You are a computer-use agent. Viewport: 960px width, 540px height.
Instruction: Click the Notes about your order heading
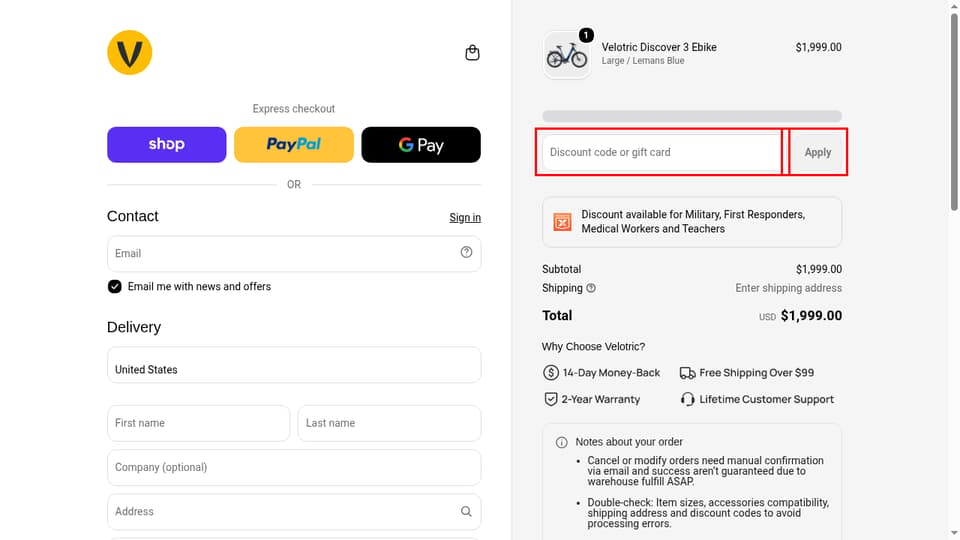pyautogui.click(x=629, y=442)
